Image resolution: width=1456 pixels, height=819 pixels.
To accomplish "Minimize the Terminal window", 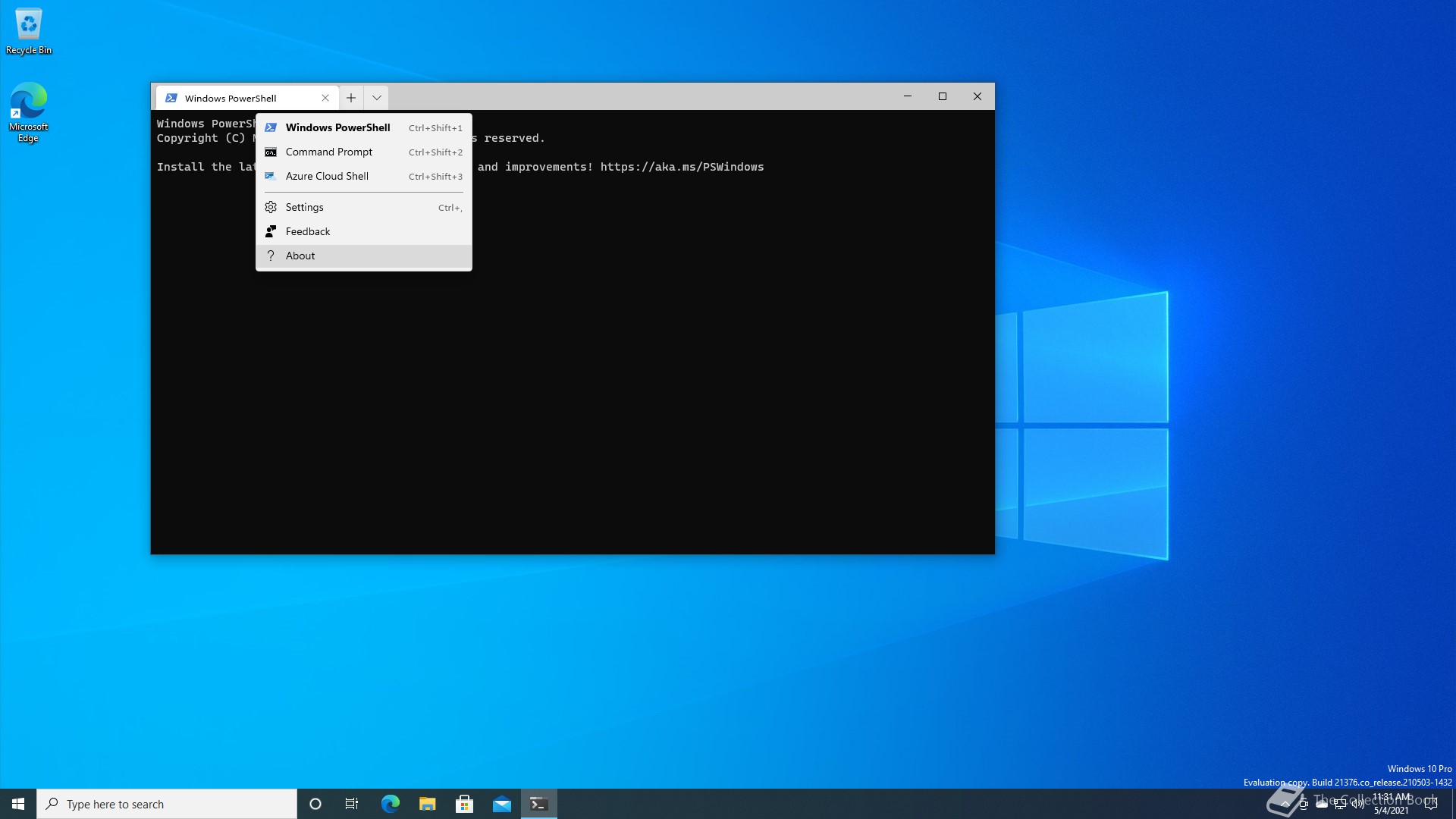I will [908, 96].
